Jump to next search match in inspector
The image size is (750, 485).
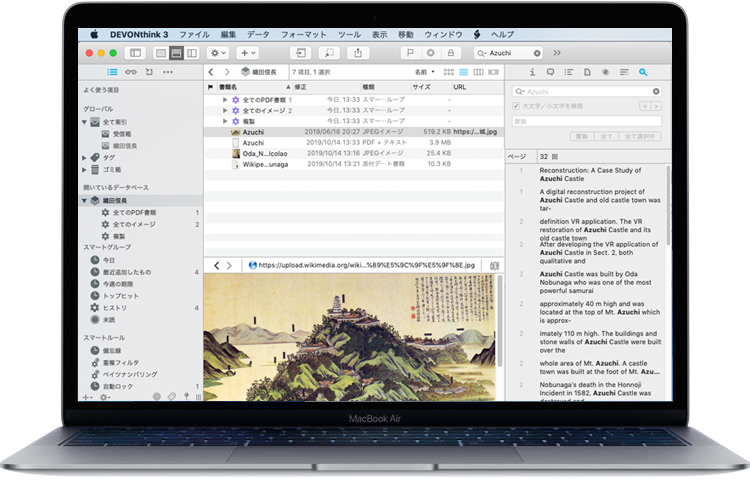(x=656, y=106)
